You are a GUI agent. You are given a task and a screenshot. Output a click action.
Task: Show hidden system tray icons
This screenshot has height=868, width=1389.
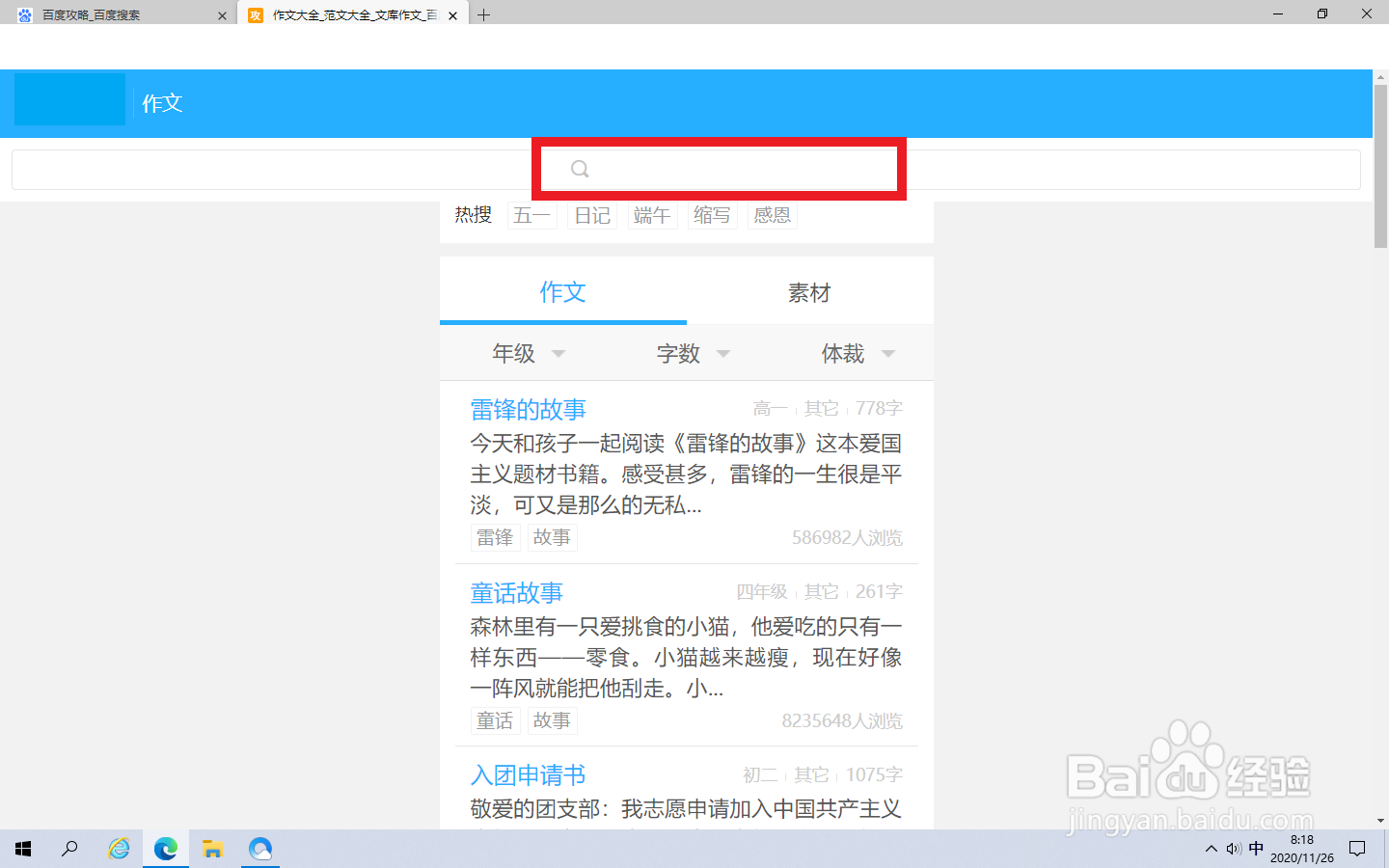pos(1212,849)
